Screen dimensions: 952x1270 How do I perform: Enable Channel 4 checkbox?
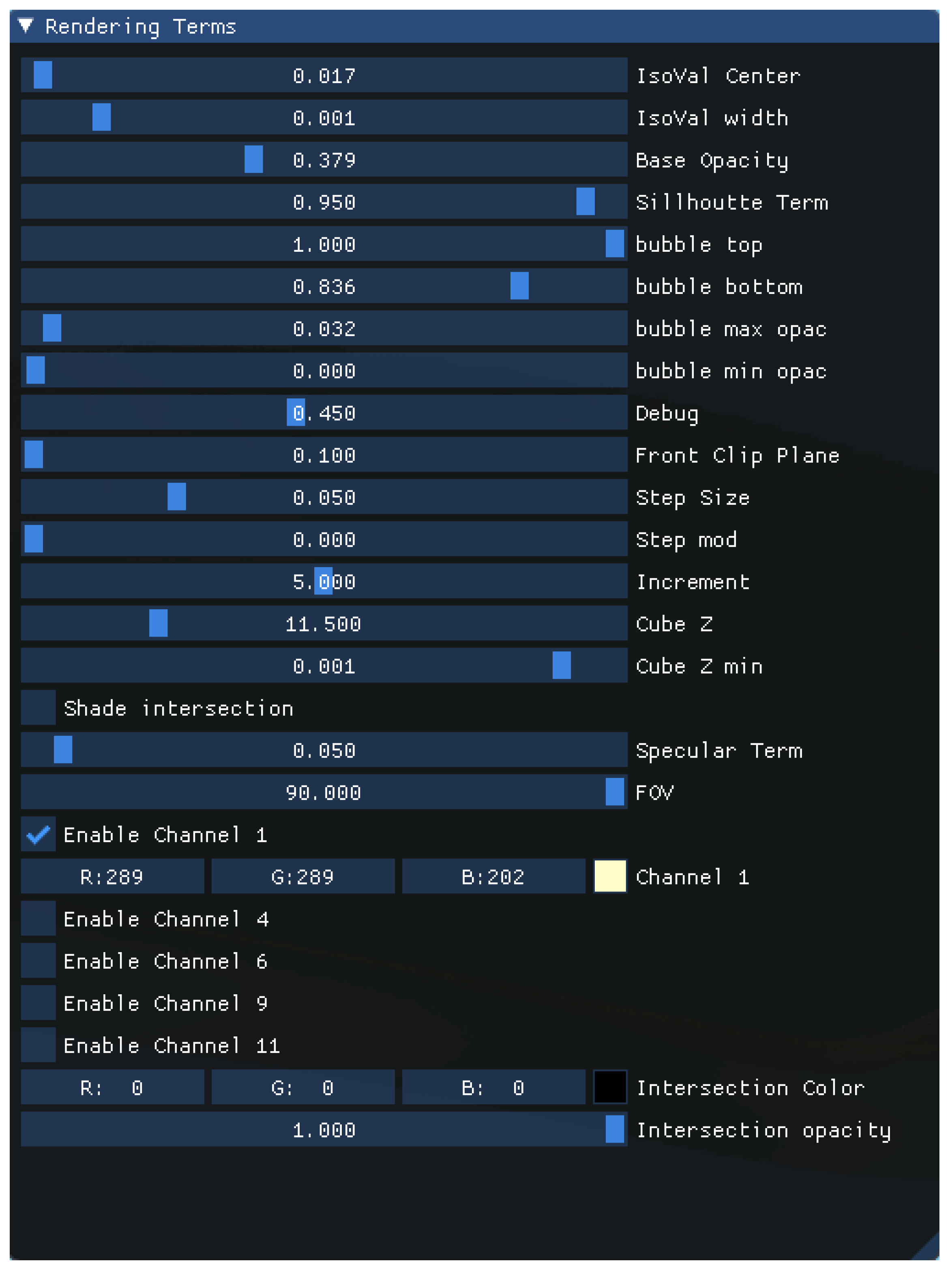click(39, 918)
